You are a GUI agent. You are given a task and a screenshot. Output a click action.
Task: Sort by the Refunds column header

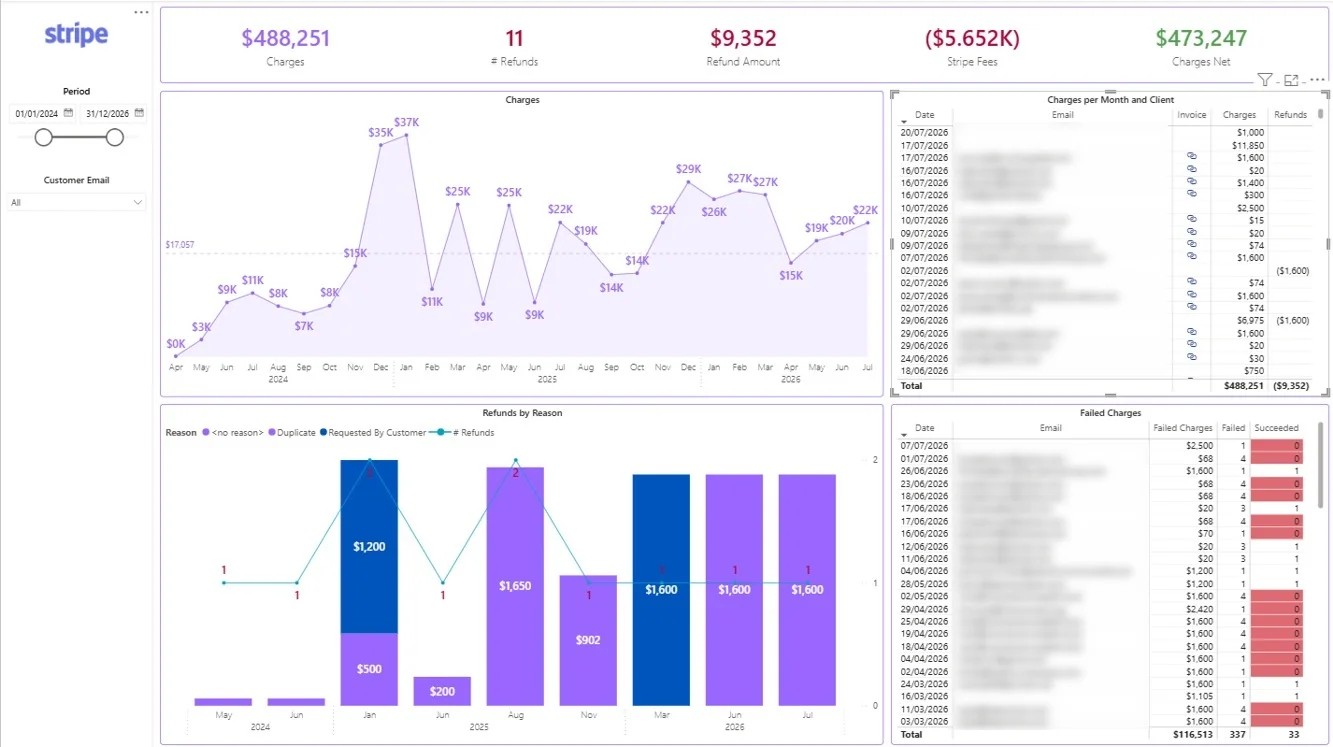click(x=1291, y=115)
